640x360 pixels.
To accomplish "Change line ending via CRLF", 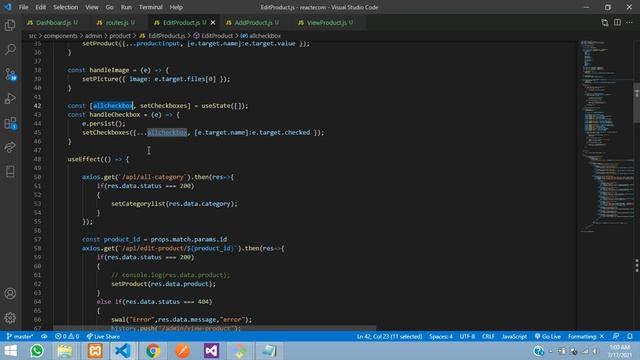I will (488, 336).
